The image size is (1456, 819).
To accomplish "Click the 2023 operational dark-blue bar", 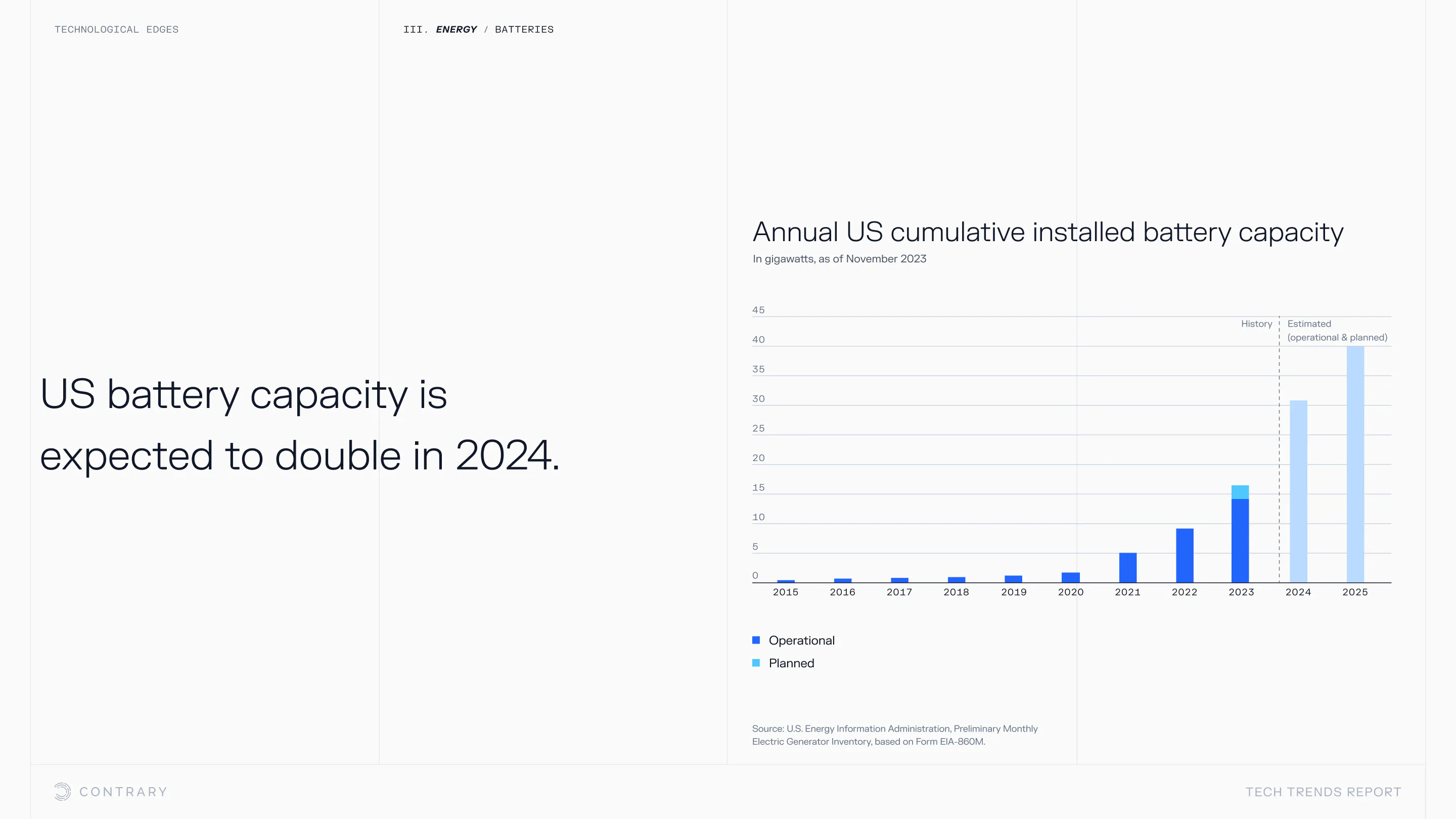I will click(x=1240, y=540).
